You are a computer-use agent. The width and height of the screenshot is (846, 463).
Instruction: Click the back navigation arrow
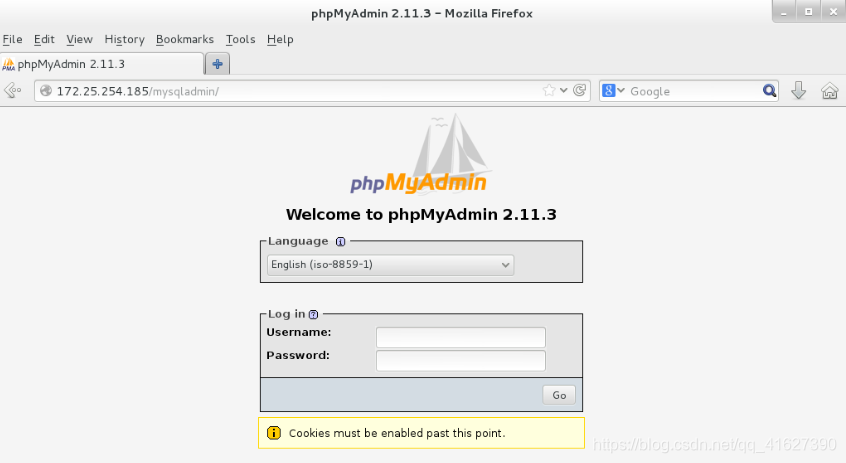[x=12, y=90]
